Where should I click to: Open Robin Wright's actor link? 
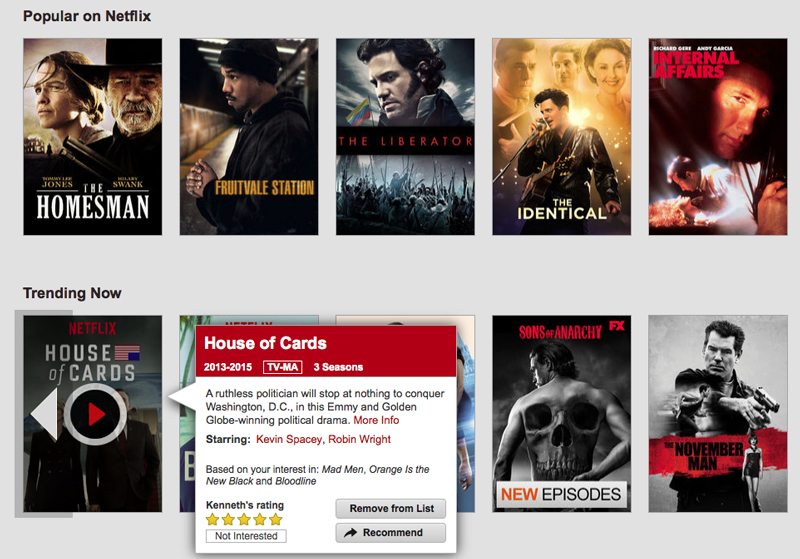[x=359, y=439]
